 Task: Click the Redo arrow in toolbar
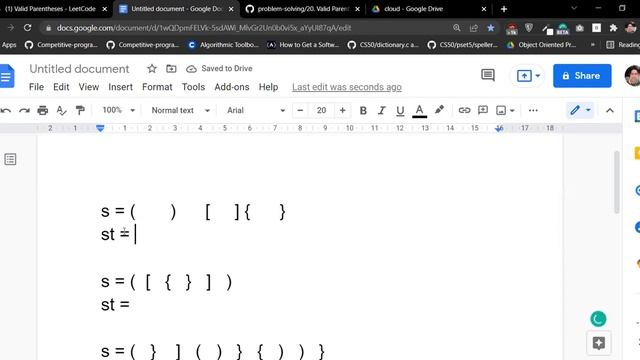tap(24, 110)
